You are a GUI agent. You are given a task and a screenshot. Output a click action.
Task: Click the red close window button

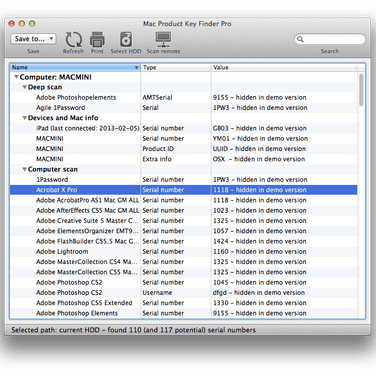[12, 24]
